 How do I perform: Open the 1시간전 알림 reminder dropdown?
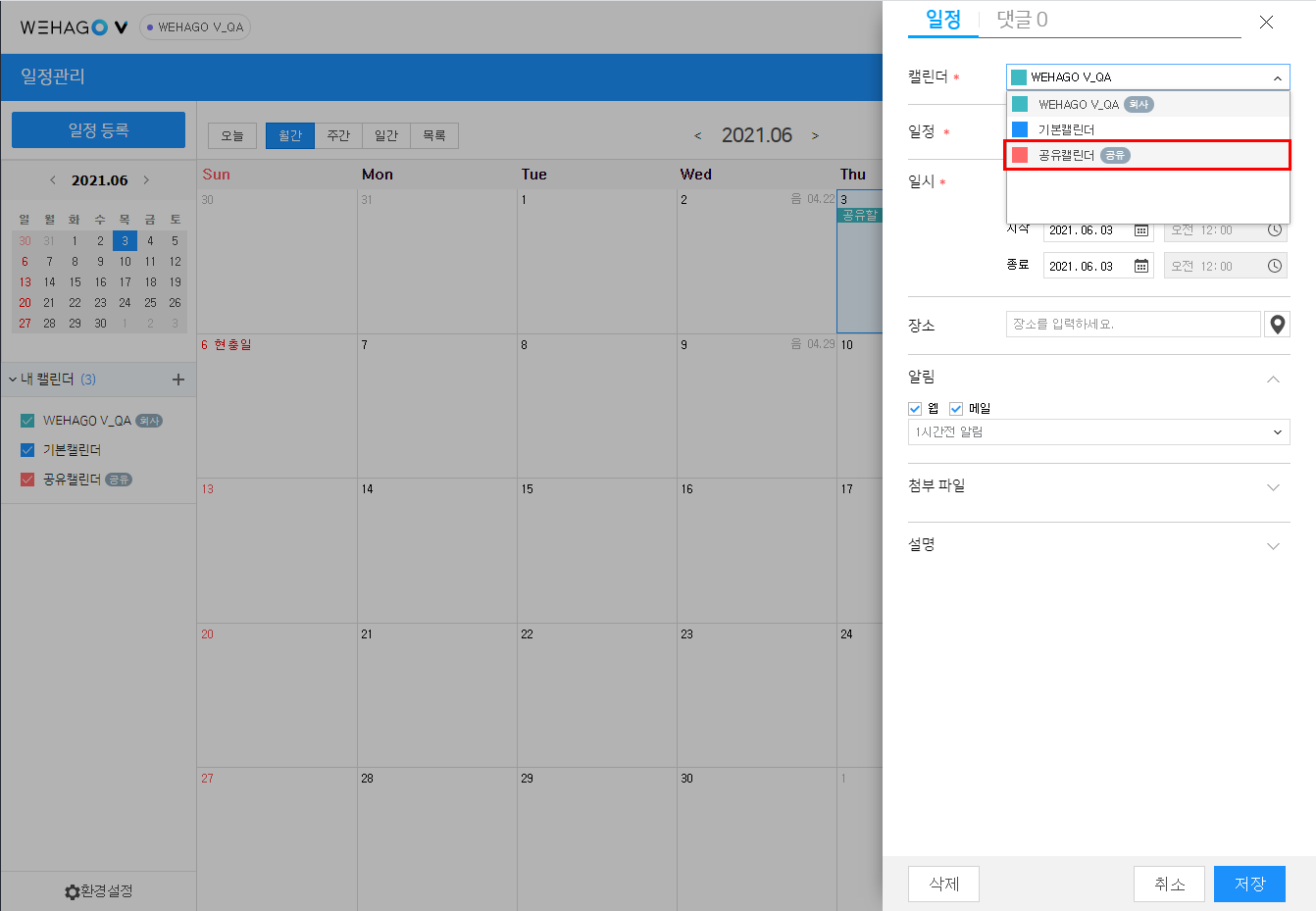click(1098, 432)
